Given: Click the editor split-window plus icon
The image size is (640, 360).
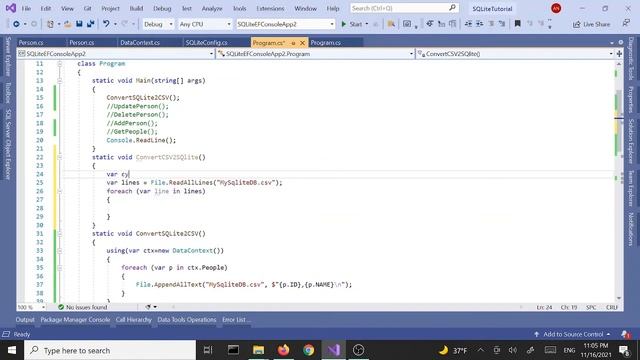Looking at the screenshot, I should (619, 53).
